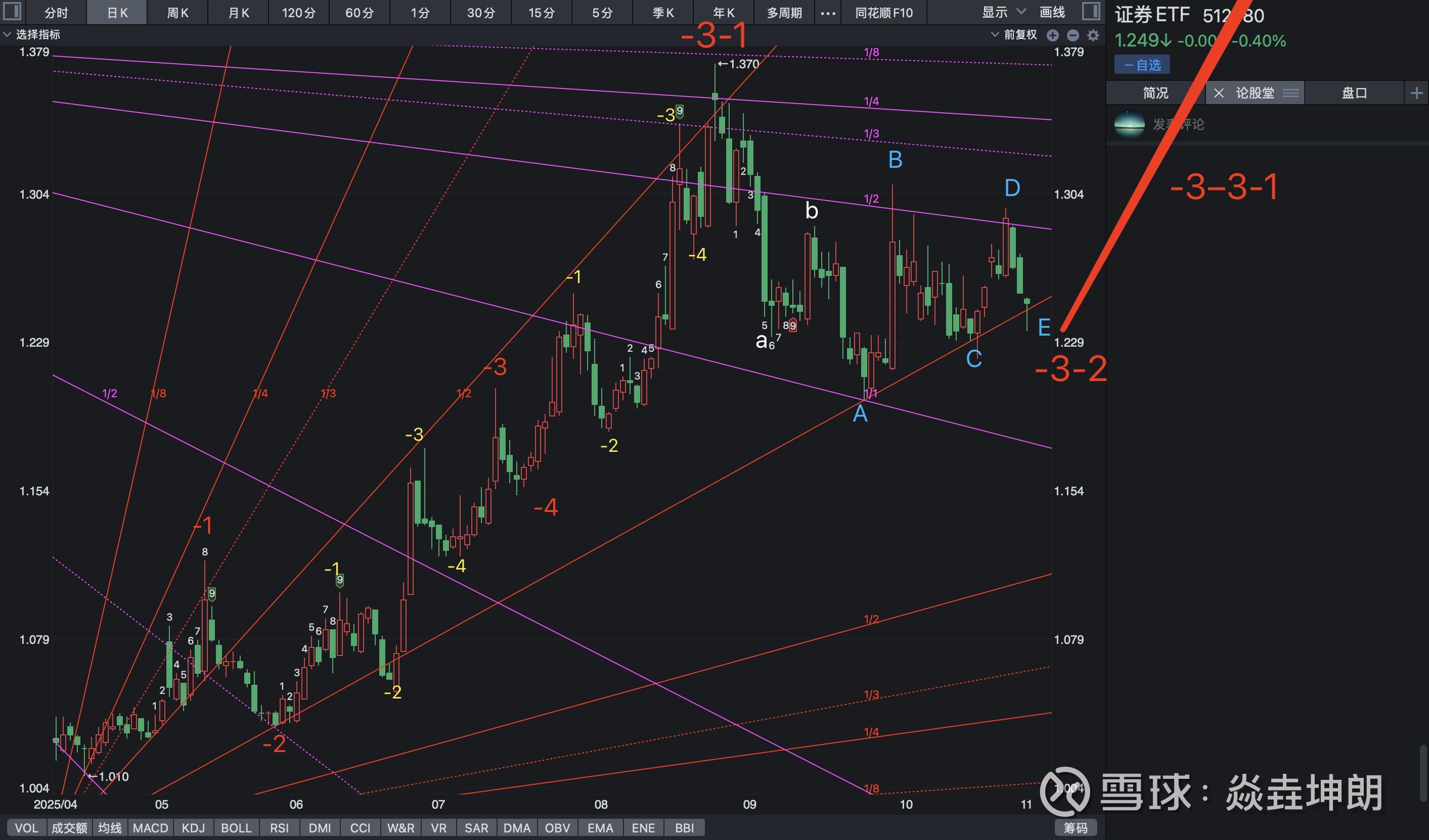Toggle the MACD indicator
Viewport: 1429px width, 840px height.
[150, 827]
